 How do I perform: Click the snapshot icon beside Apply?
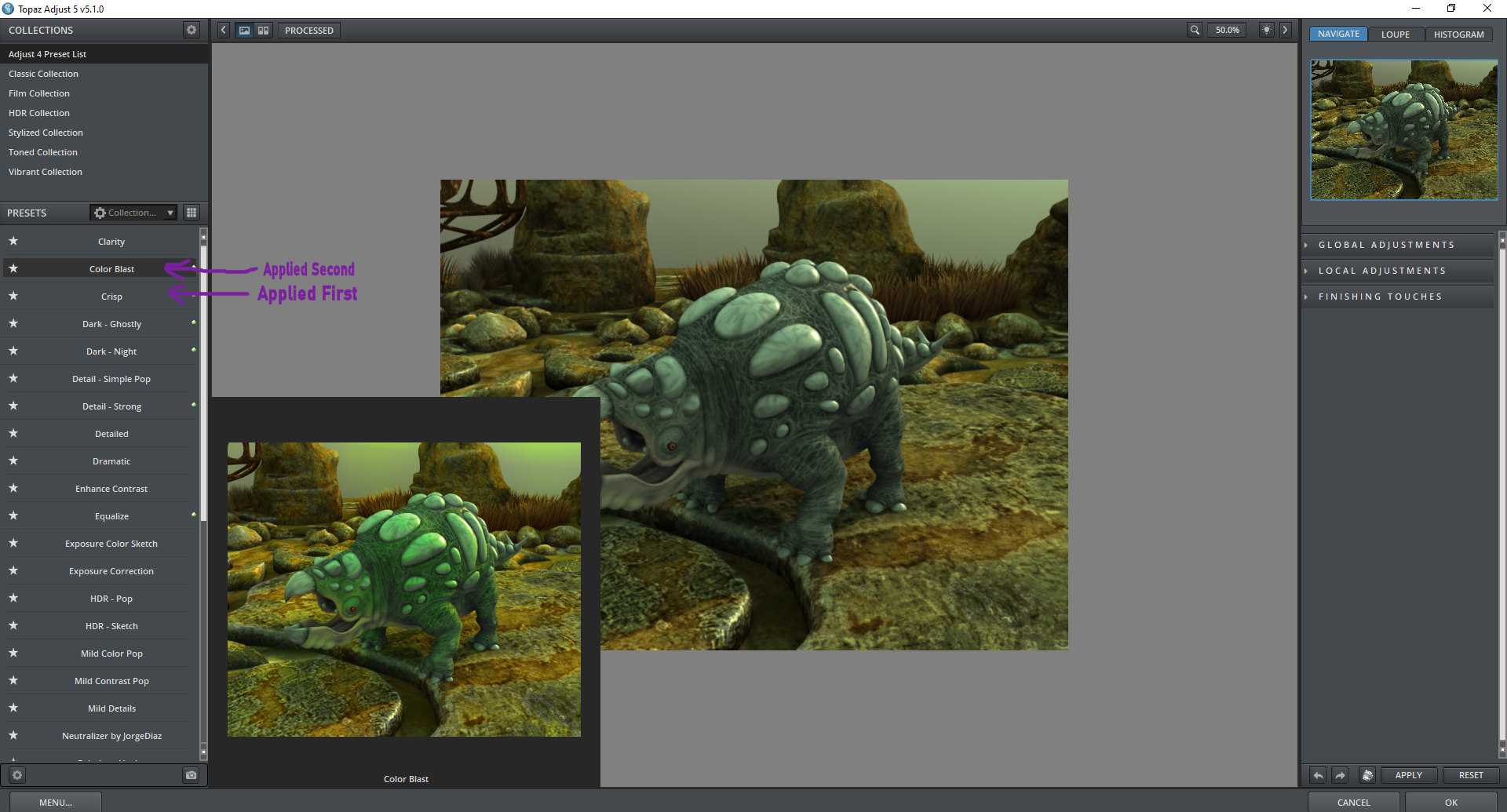click(x=1367, y=775)
